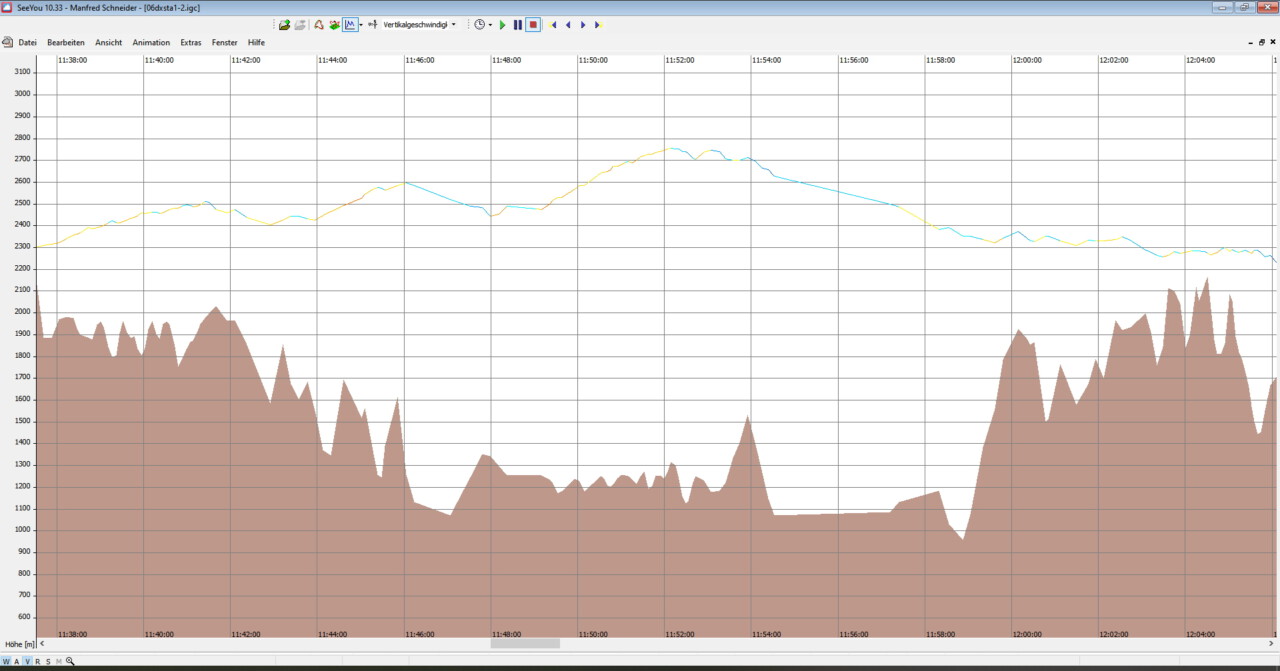Click the magnifier zoom icon in status bar

pos(70,661)
